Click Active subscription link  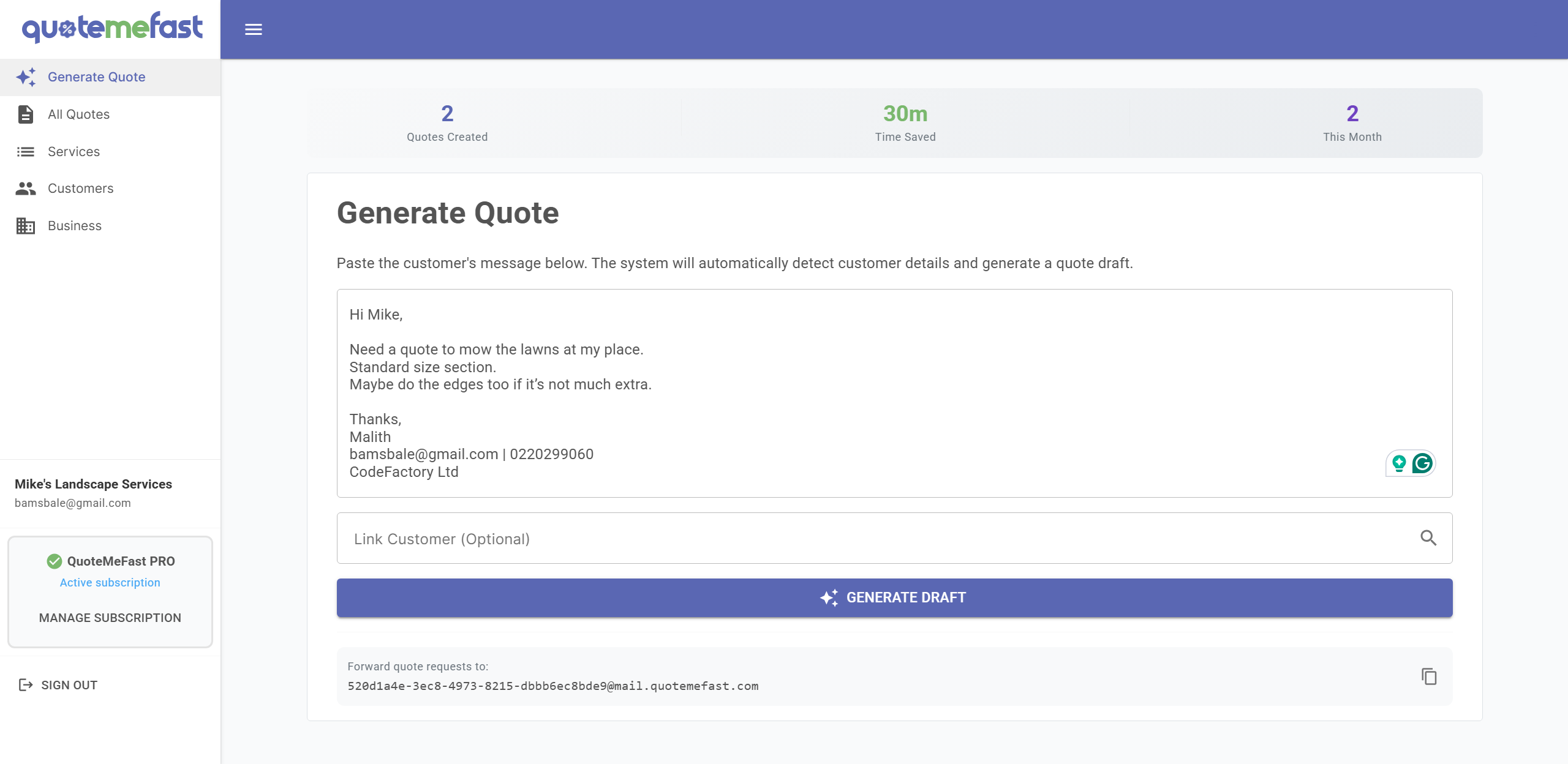click(110, 583)
